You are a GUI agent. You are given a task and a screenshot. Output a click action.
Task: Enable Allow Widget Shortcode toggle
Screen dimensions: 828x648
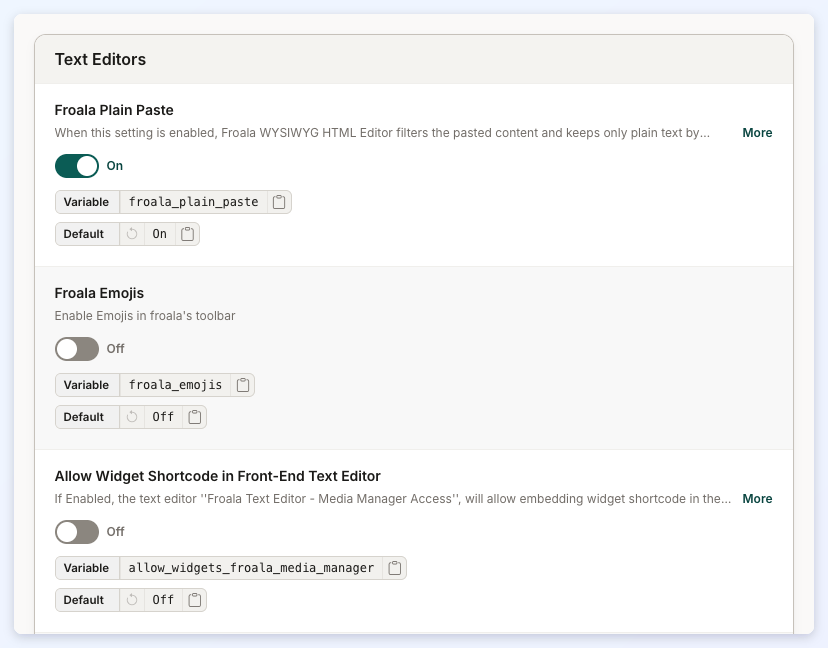(x=77, y=532)
